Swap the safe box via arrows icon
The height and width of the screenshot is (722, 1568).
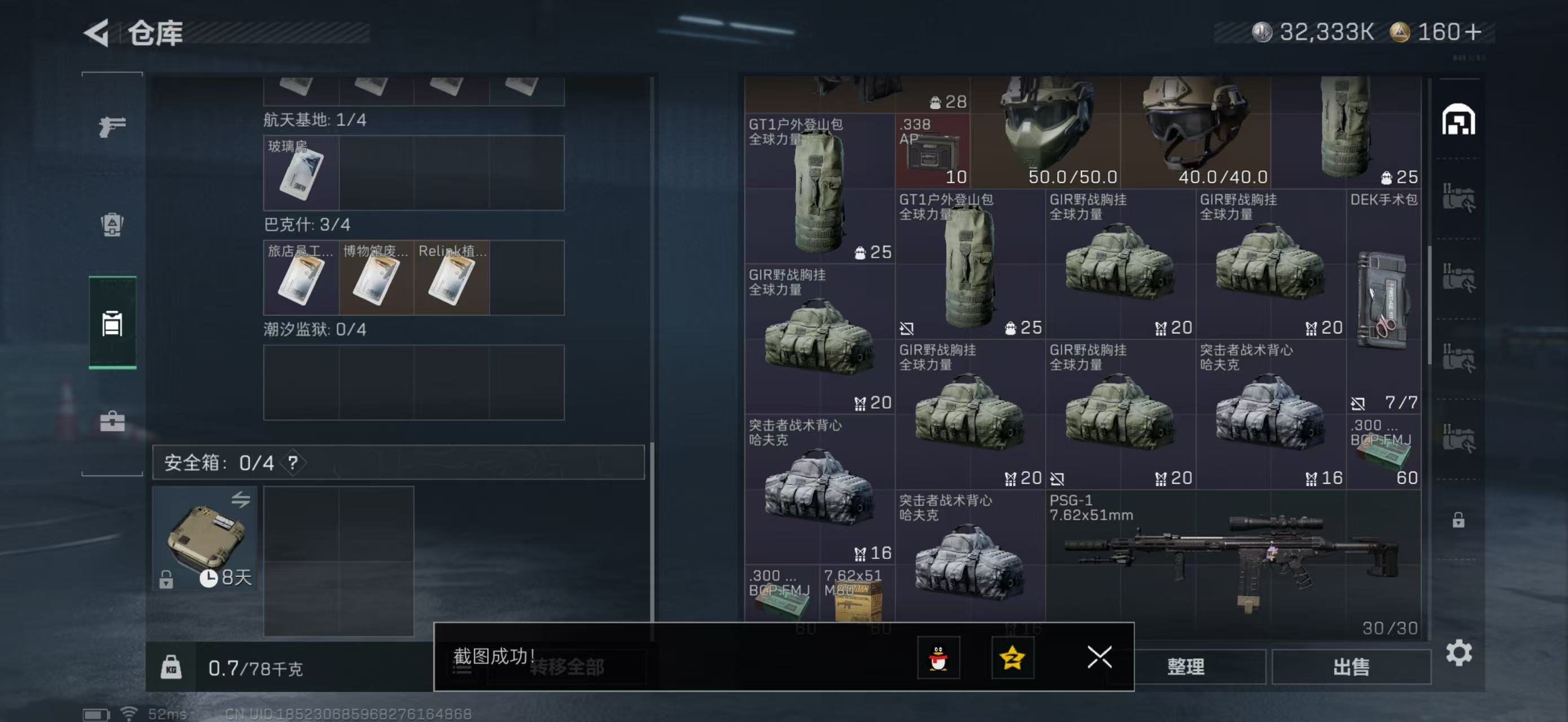241,500
